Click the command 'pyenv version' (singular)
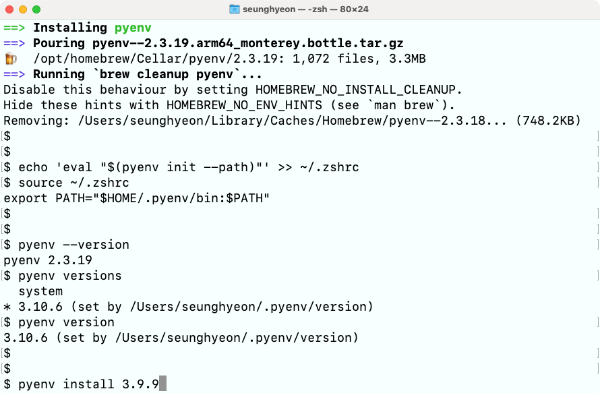Screen dimensions: 600x394 click(66, 322)
